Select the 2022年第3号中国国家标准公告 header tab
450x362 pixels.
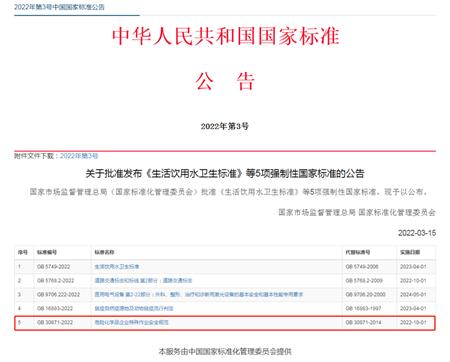click(59, 7)
